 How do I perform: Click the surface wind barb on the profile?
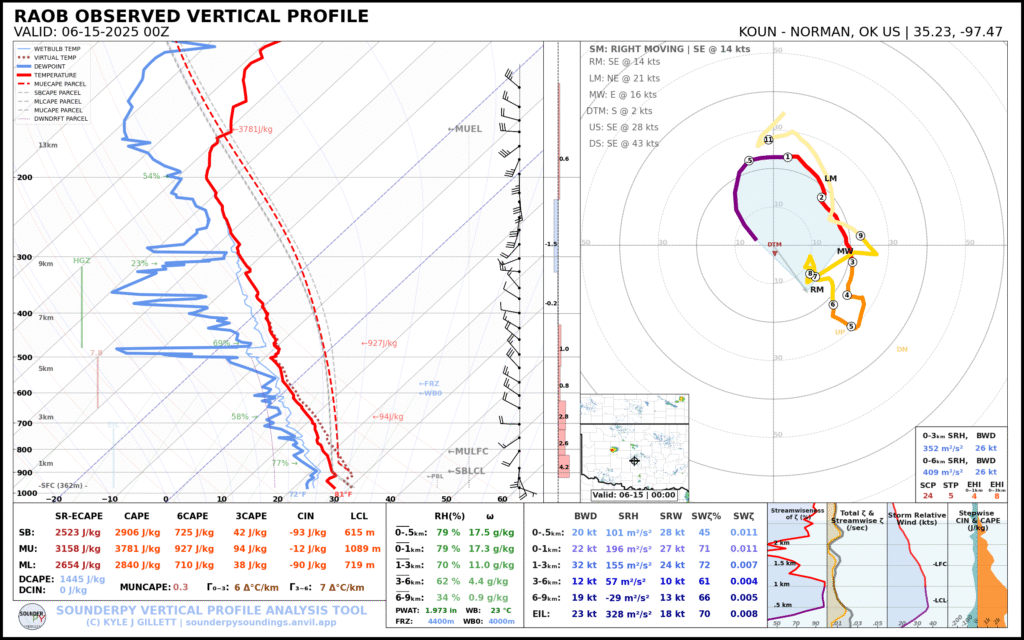pos(519,486)
